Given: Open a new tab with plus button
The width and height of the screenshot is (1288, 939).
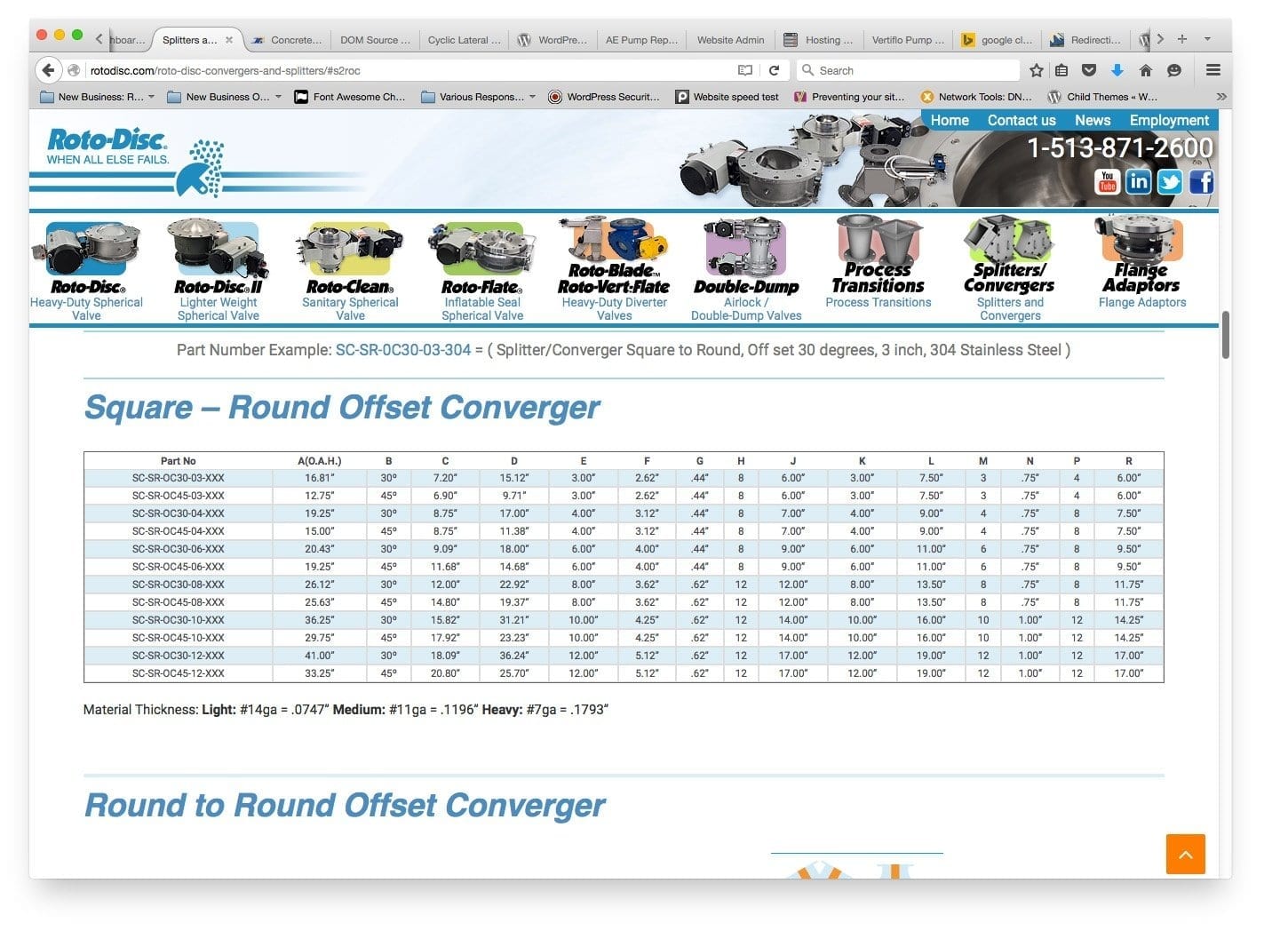Looking at the screenshot, I should 1182,39.
